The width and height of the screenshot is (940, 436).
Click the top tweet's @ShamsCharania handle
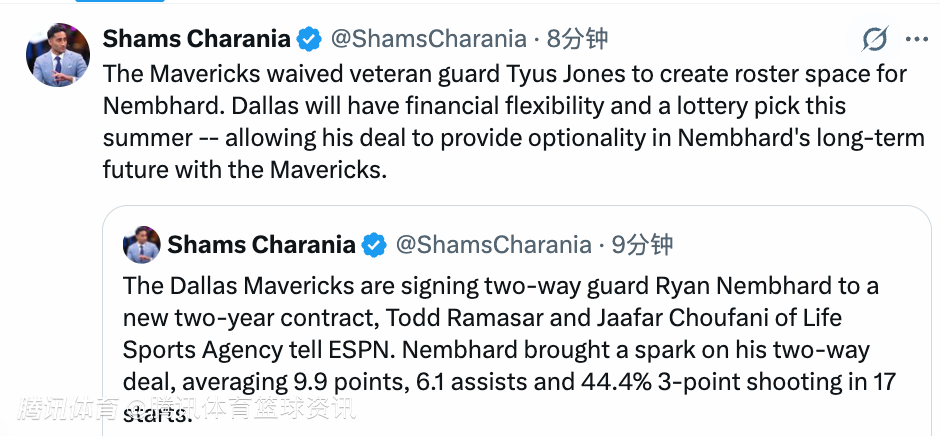point(428,39)
